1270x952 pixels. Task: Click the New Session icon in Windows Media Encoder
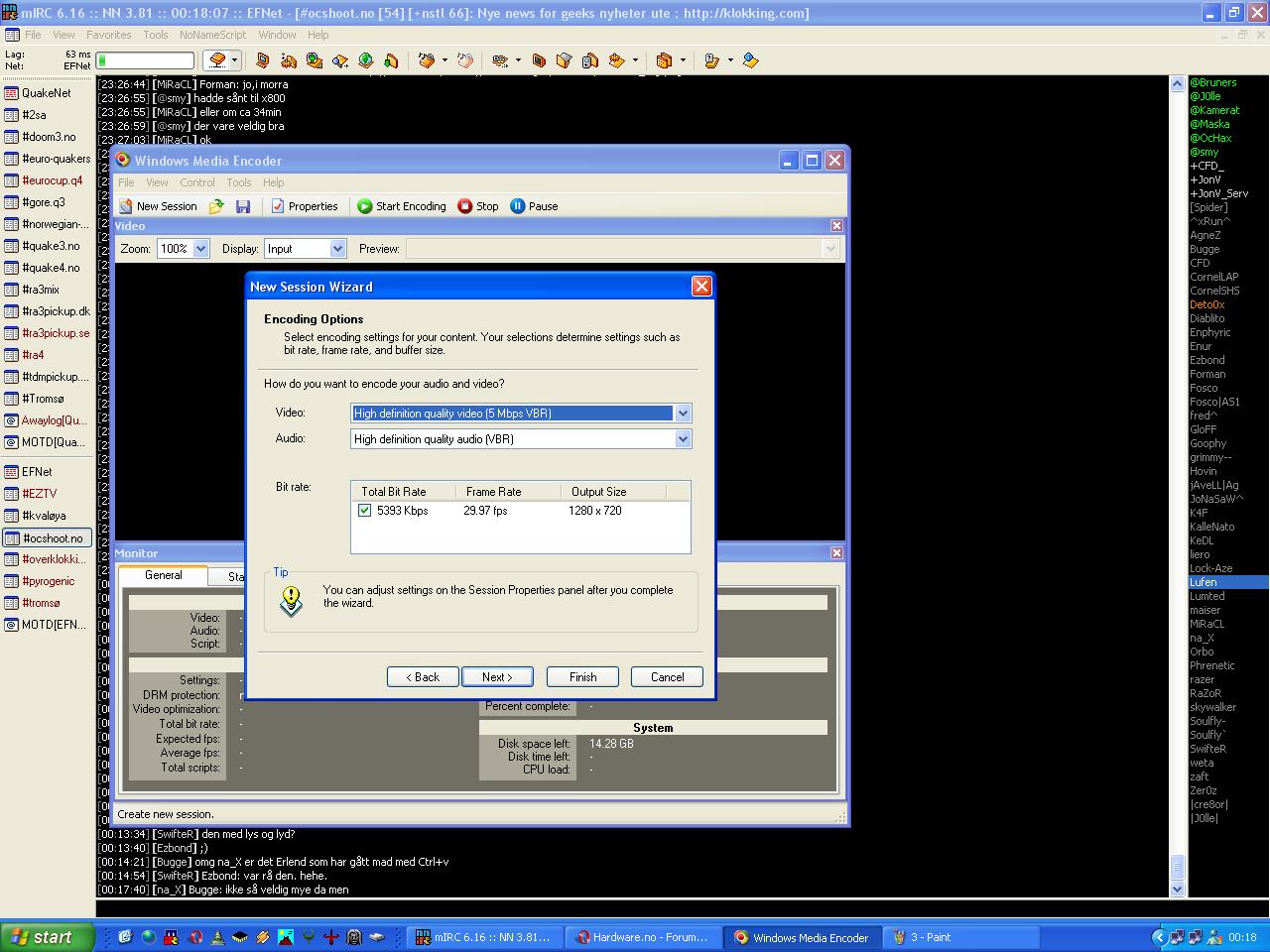click(x=126, y=206)
